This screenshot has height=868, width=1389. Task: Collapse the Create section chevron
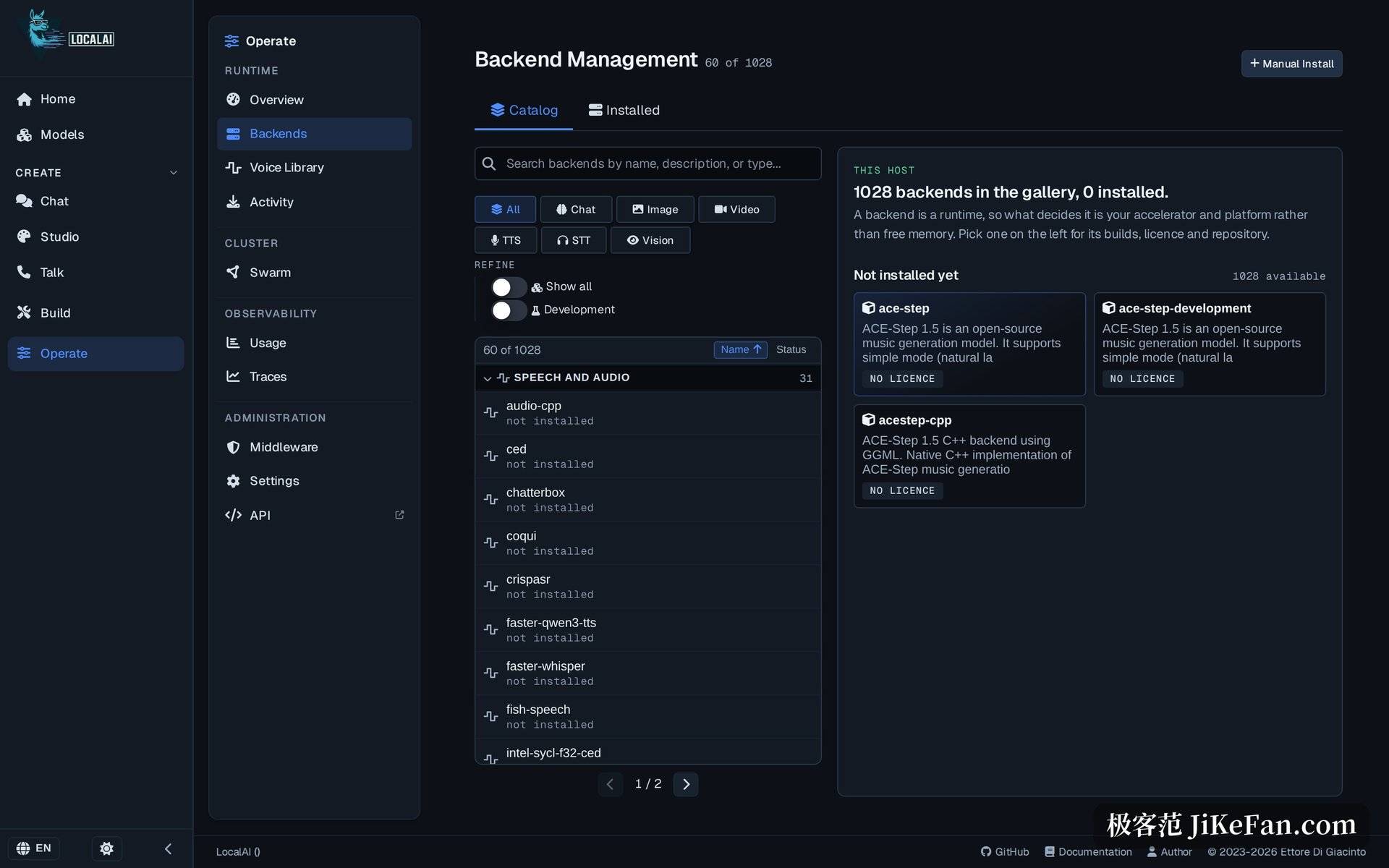(x=174, y=173)
